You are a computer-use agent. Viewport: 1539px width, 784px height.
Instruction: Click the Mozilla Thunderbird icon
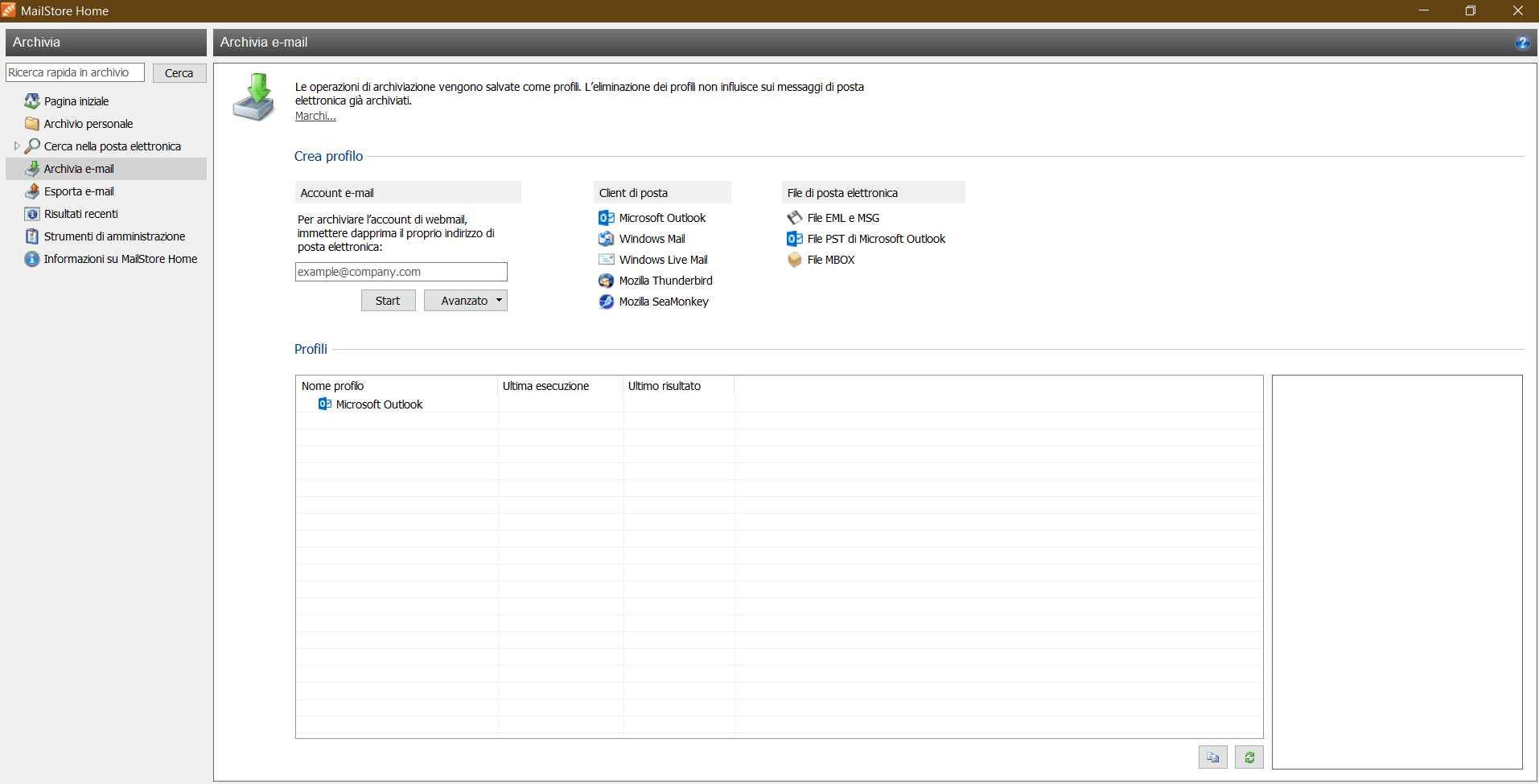(607, 281)
